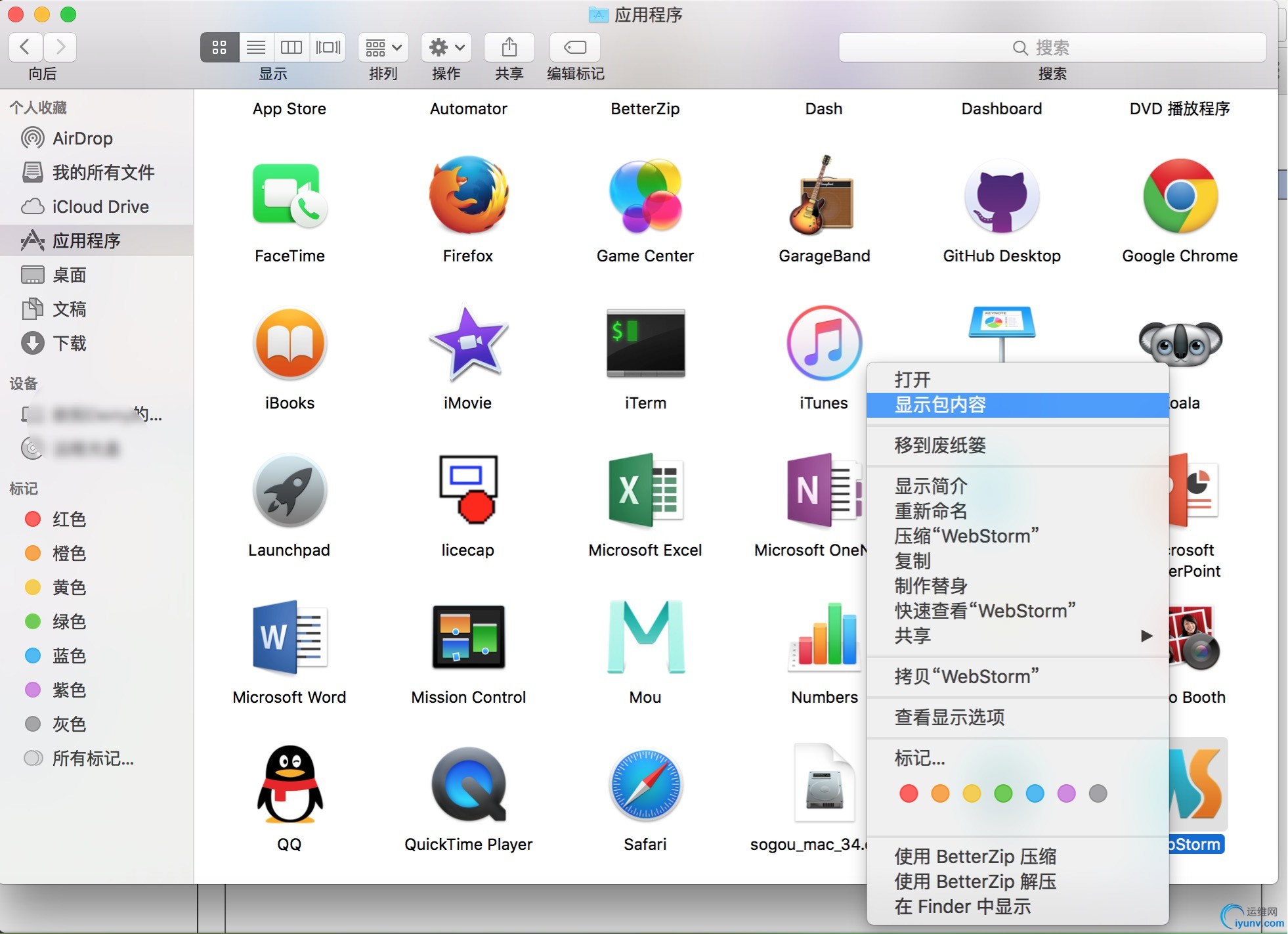This screenshot has height=934, width=1288.
Task: Select the Microsoft Word icon
Action: tap(290, 637)
